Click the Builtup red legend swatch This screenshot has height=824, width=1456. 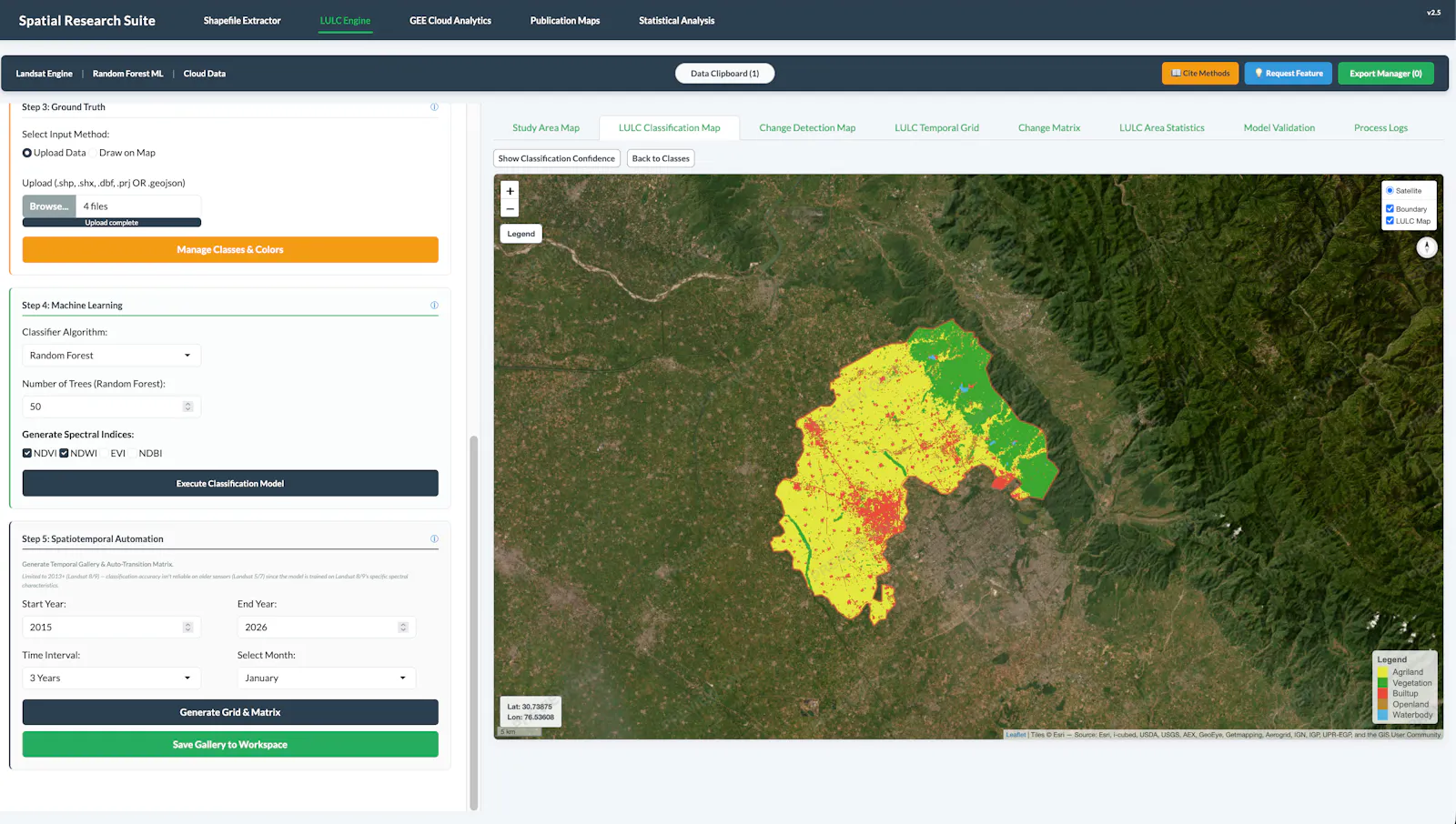[1383, 694]
